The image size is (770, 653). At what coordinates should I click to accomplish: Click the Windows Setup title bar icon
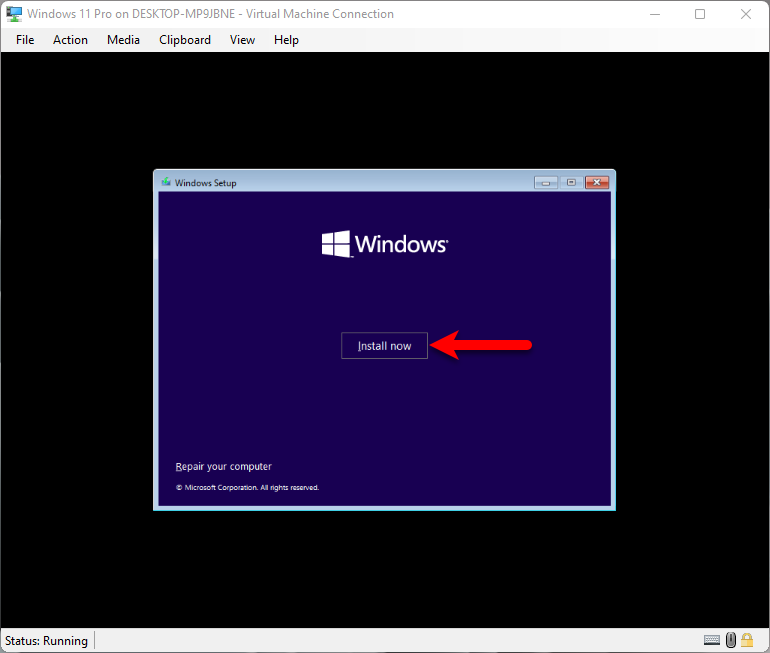pyautogui.click(x=166, y=182)
